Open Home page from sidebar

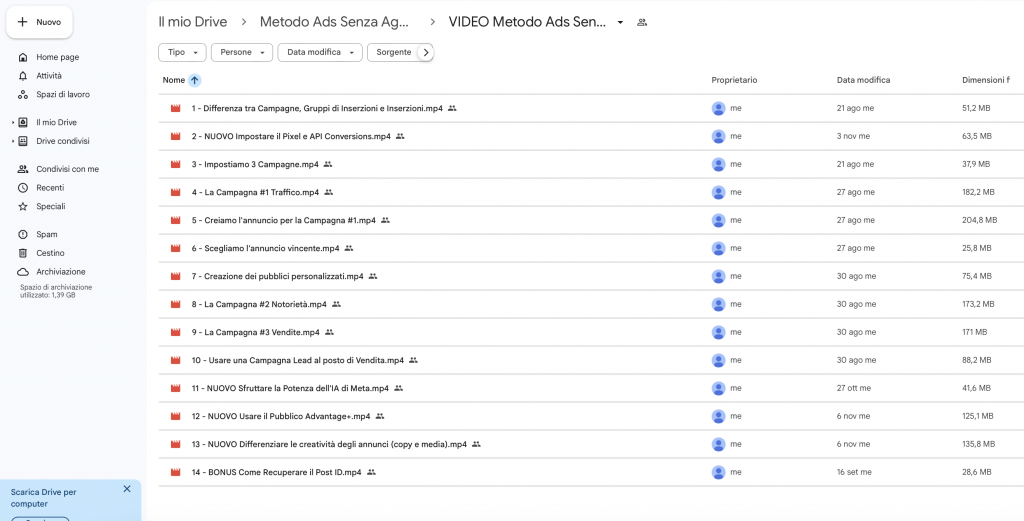point(57,57)
